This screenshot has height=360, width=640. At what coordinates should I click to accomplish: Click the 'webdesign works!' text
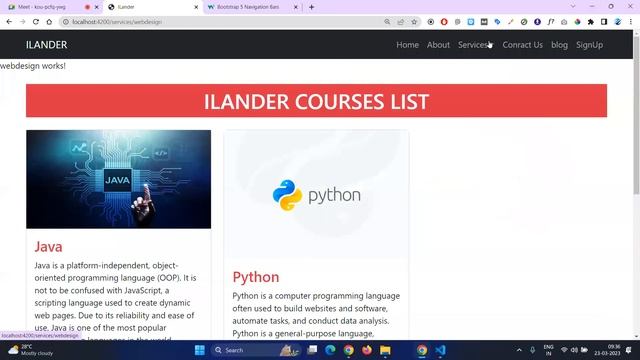click(x=33, y=66)
